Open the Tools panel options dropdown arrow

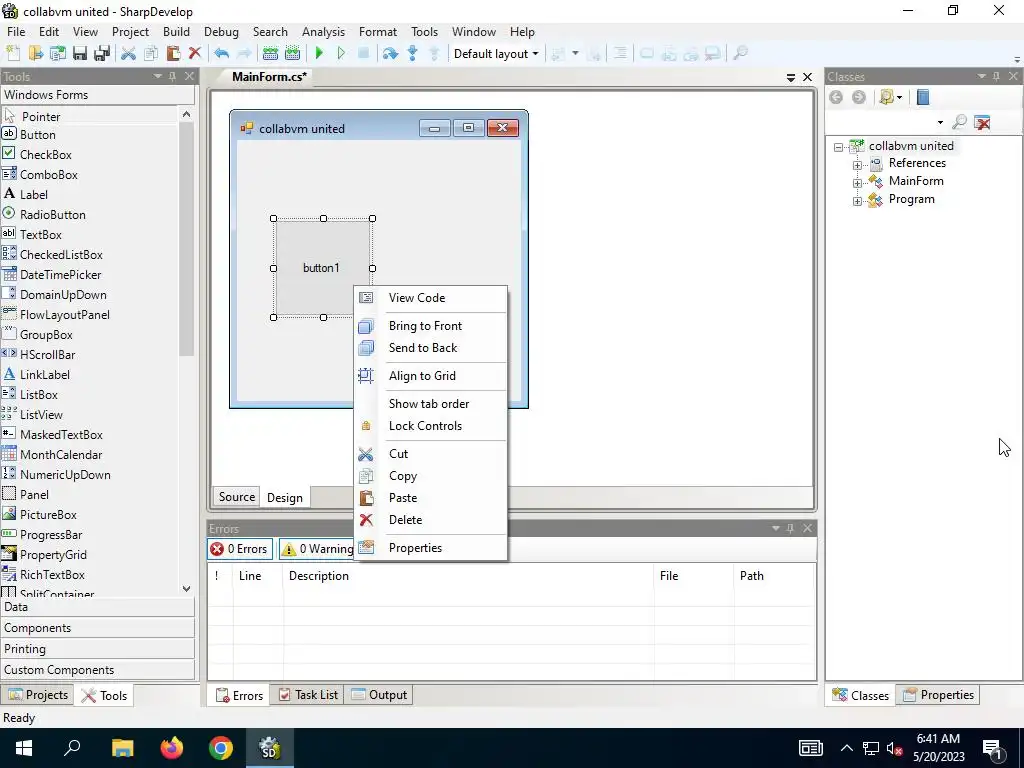(157, 76)
